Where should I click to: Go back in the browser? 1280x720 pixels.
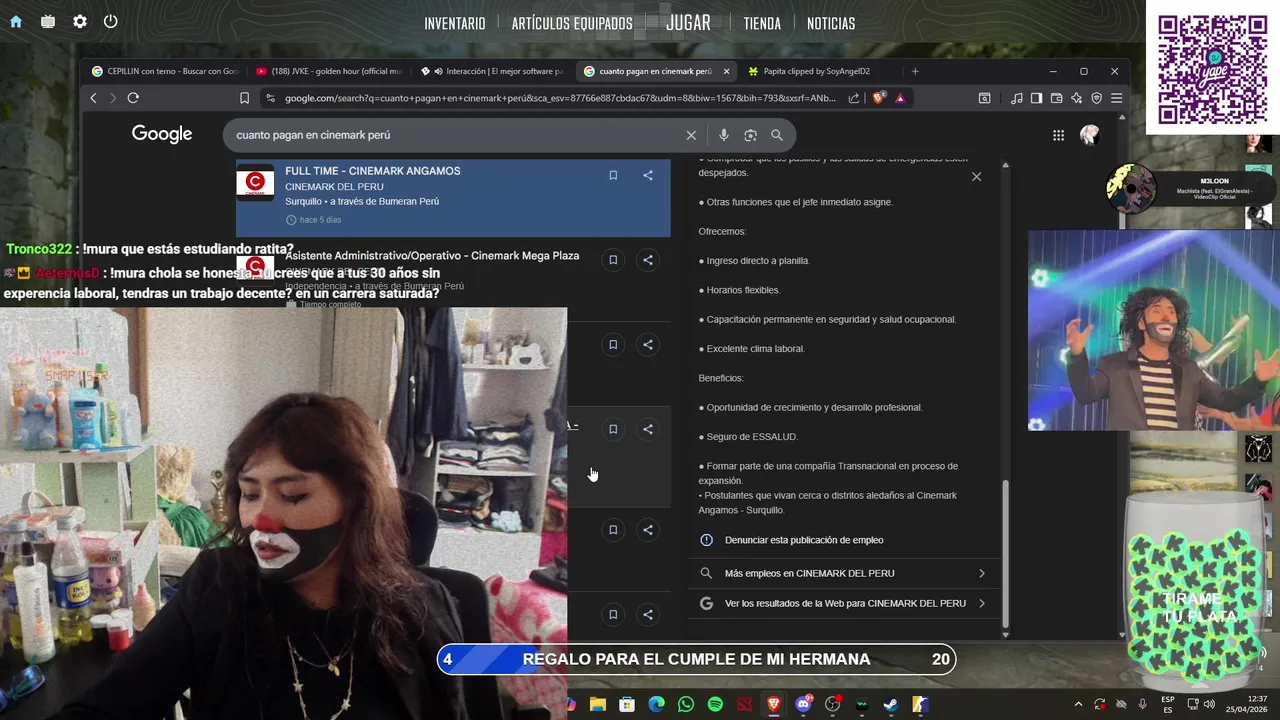coord(94,98)
